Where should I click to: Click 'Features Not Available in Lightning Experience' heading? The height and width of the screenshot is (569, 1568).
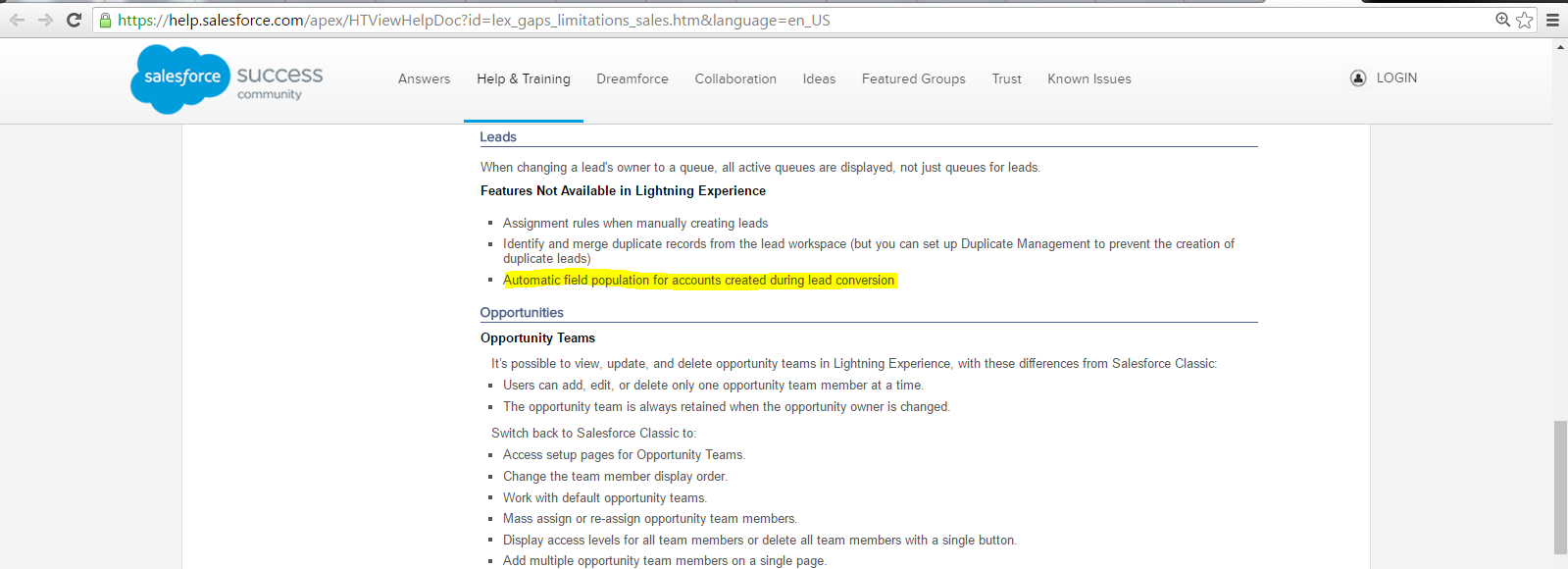623,190
